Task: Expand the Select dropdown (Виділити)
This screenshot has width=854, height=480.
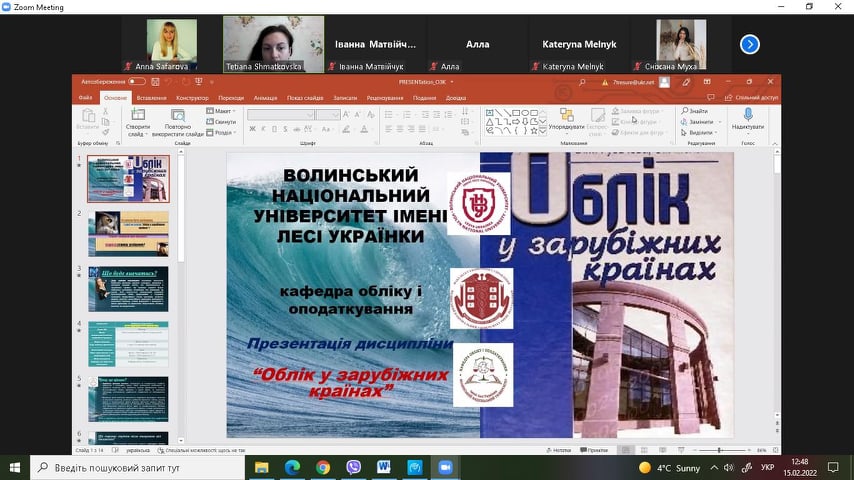Action: [701, 132]
